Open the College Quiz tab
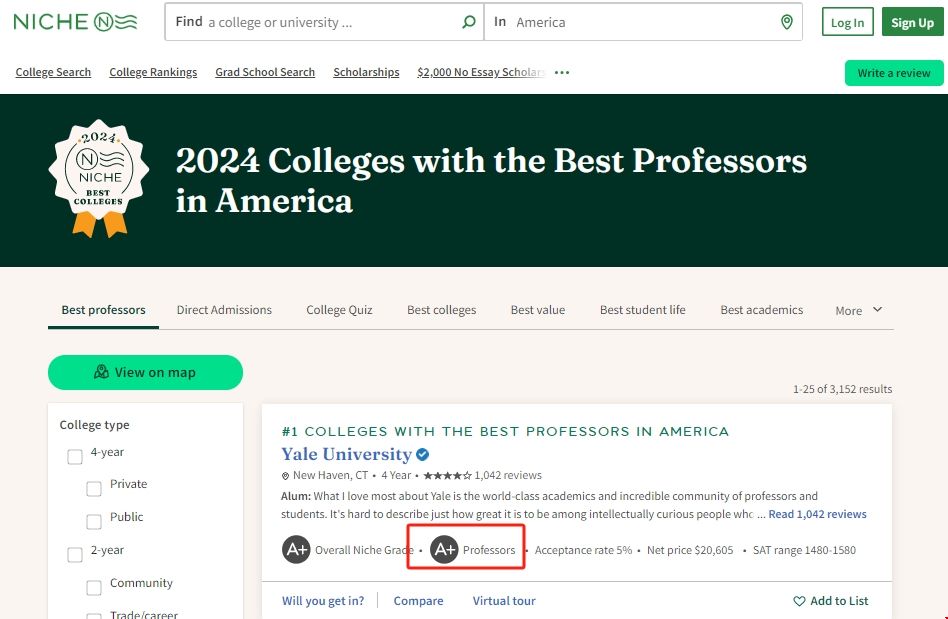Image resolution: width=948 pixels, height=619 pixels. click(339, 310)
